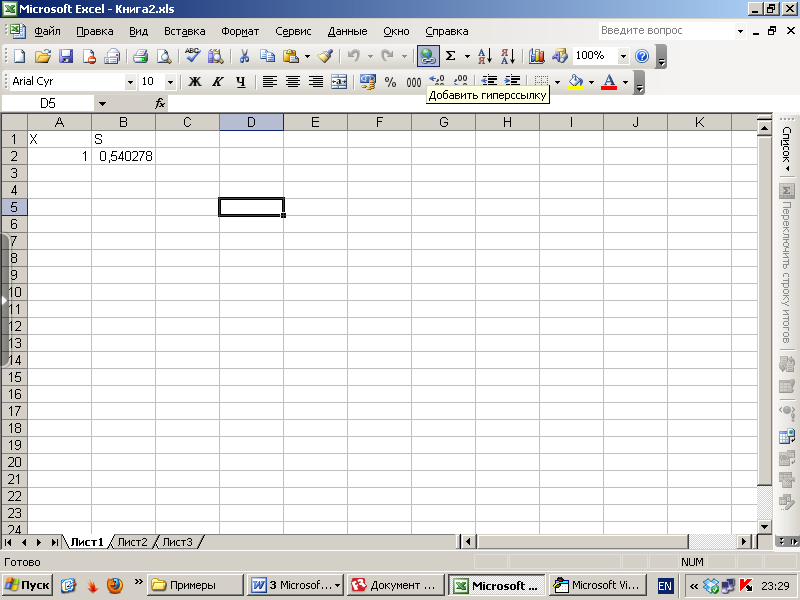
Task: Click the Пуск start button
Action: (x=27, y=585)
